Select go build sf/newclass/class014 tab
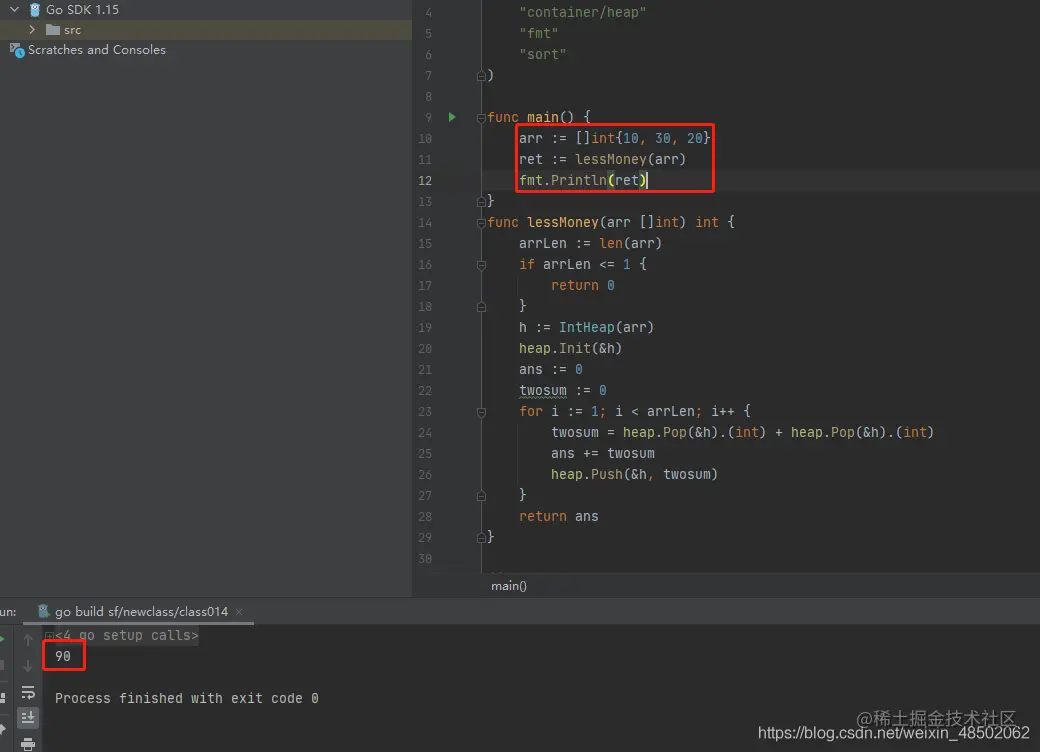 [141, 611]
